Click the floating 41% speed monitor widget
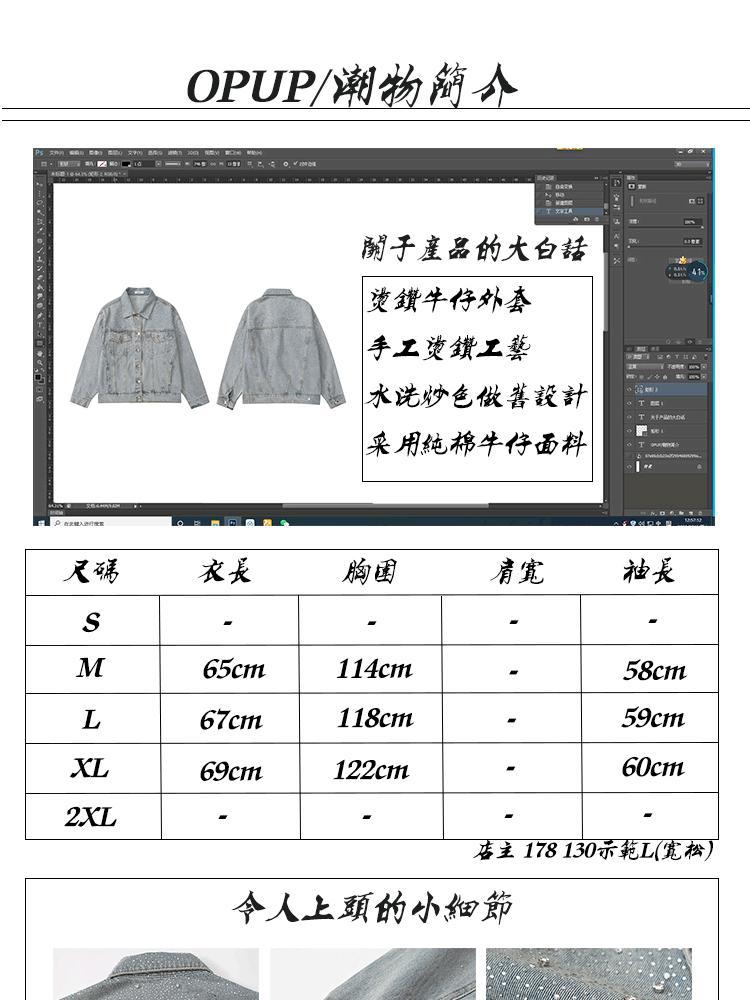This screenshot has width=750, height=1000. (x=697, y=271)
